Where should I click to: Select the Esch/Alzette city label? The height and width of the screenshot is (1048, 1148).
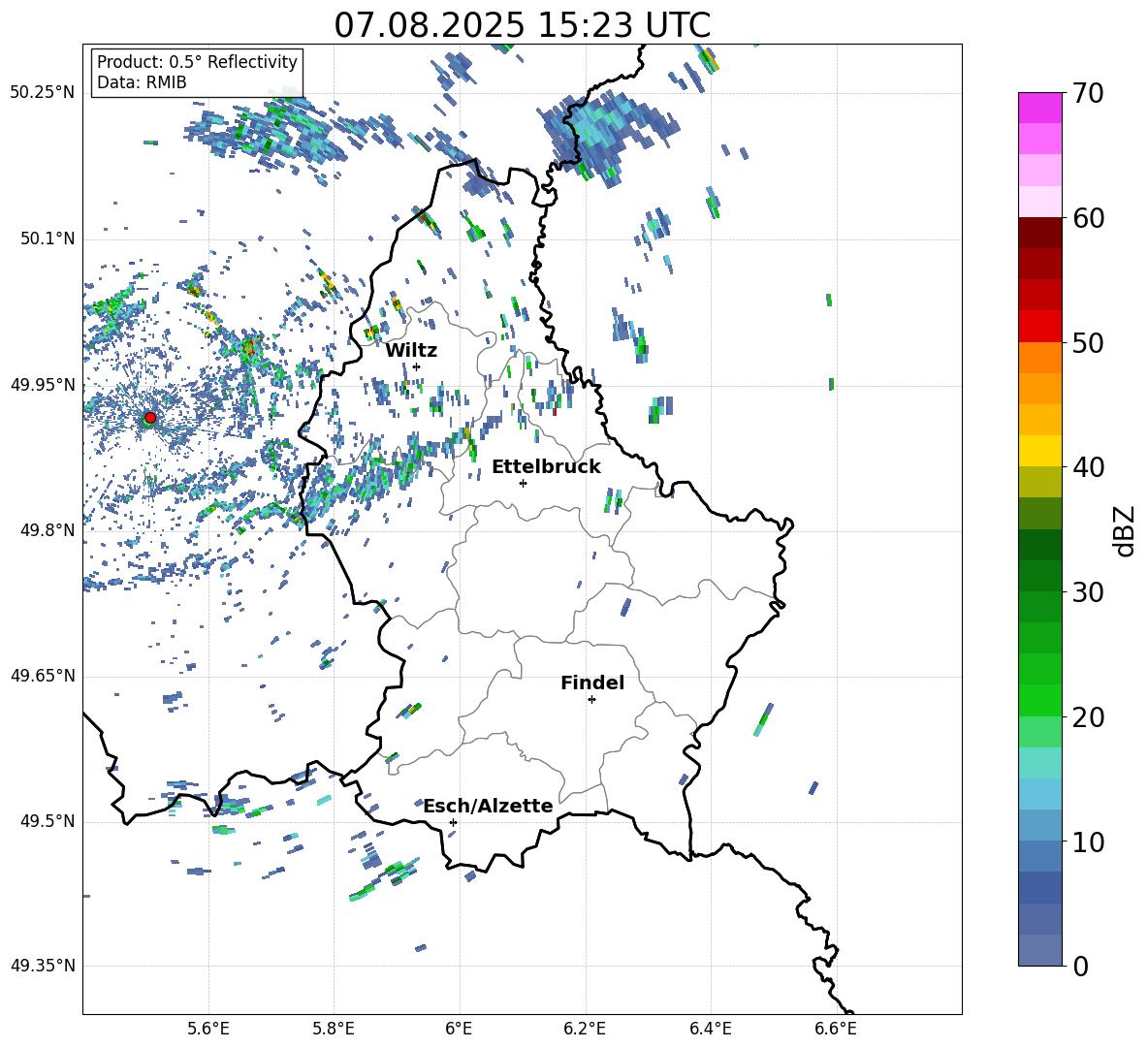(x=488, y=807)
